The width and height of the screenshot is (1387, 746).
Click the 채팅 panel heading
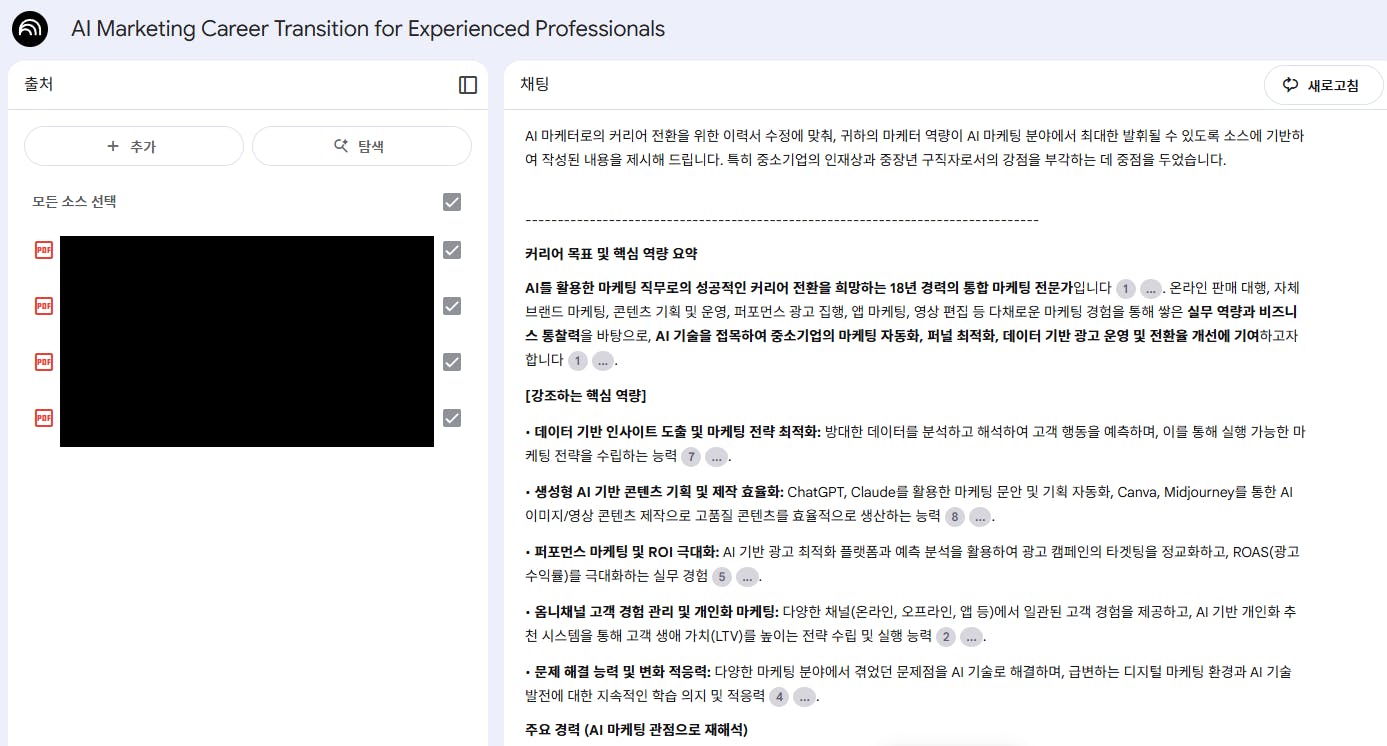pyautogui.click(x=535, y=85)
